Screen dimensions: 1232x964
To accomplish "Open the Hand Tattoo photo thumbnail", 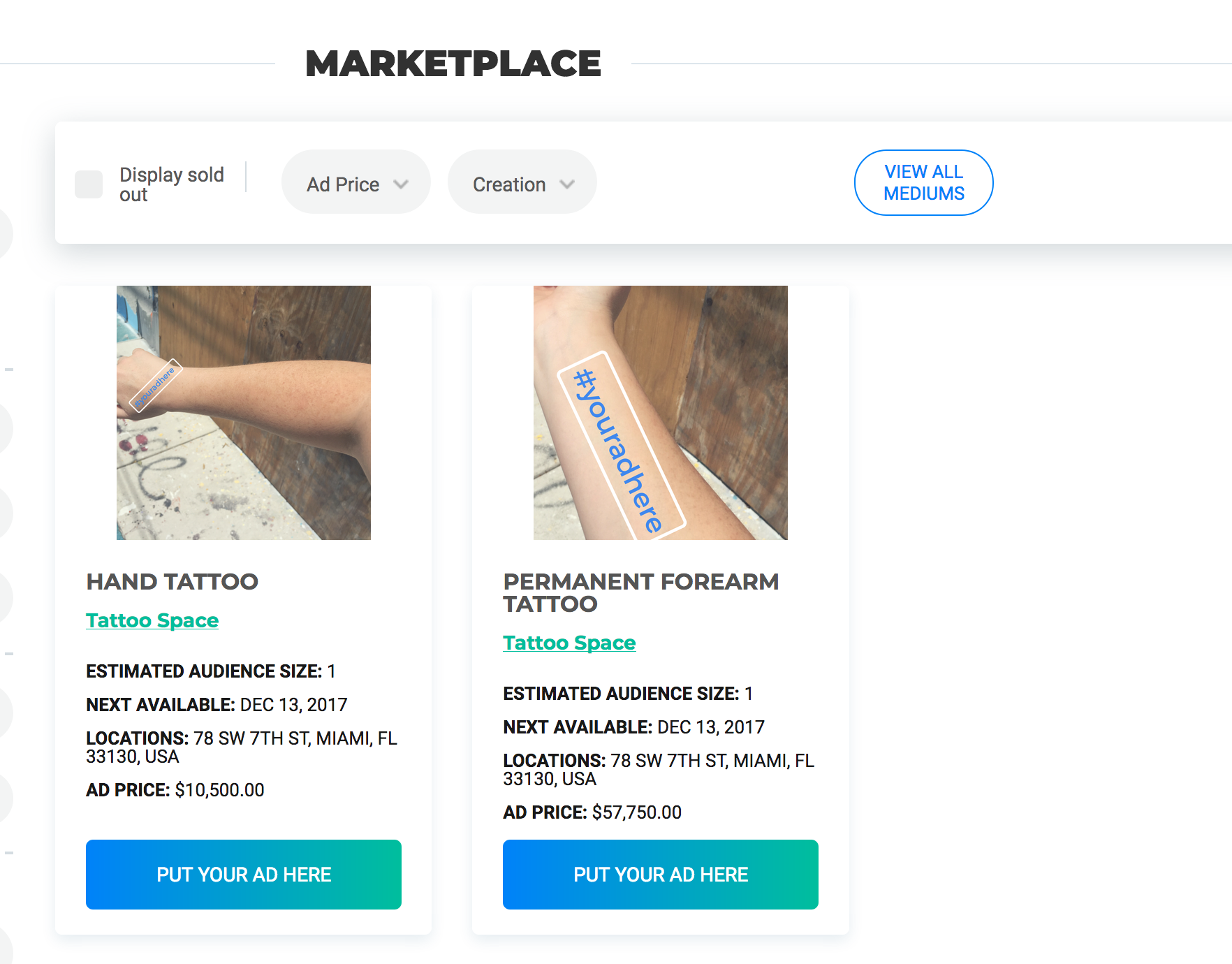I will 243,412.
